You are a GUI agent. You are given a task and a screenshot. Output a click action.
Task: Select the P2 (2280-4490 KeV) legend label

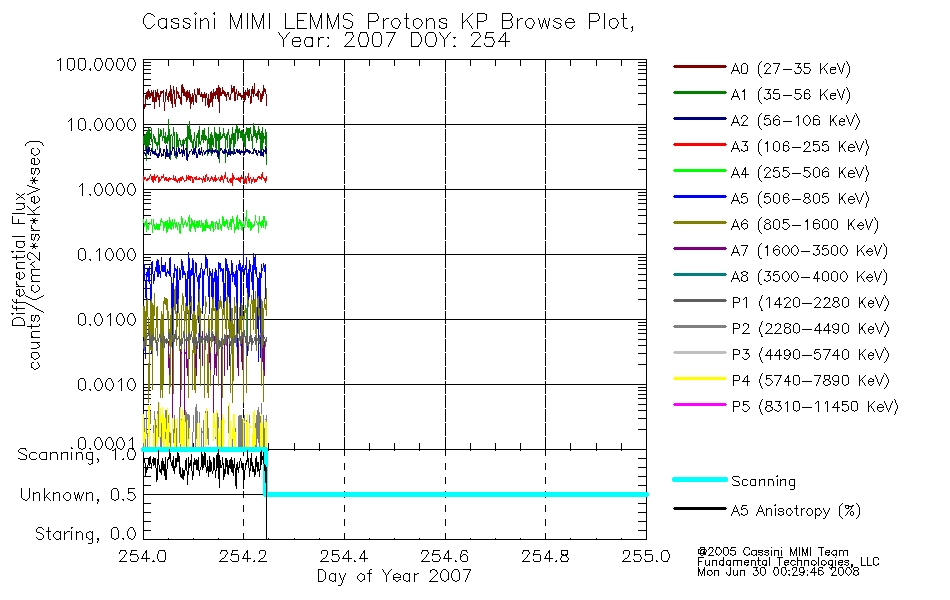tap(810, 328)
